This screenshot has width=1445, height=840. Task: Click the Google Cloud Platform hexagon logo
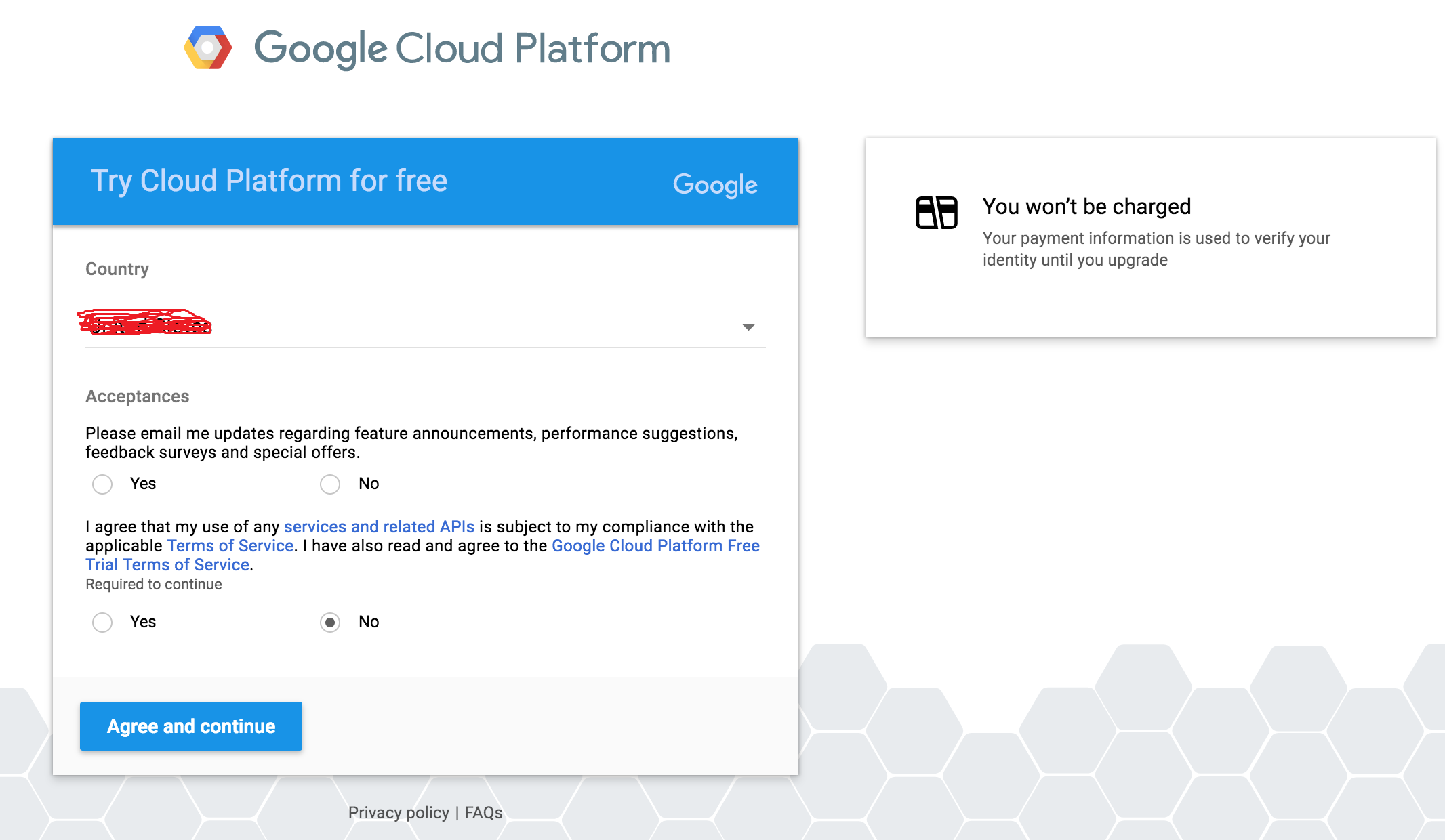pos(208,48)
